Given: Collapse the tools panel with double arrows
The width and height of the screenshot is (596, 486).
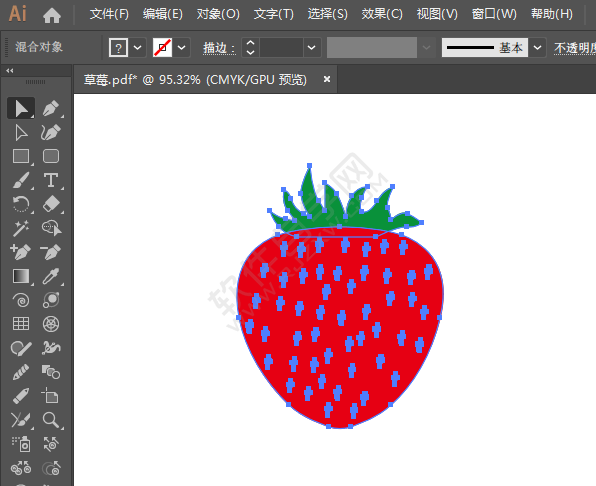Looking at the screenshot, I should click(x=10, y=71).
